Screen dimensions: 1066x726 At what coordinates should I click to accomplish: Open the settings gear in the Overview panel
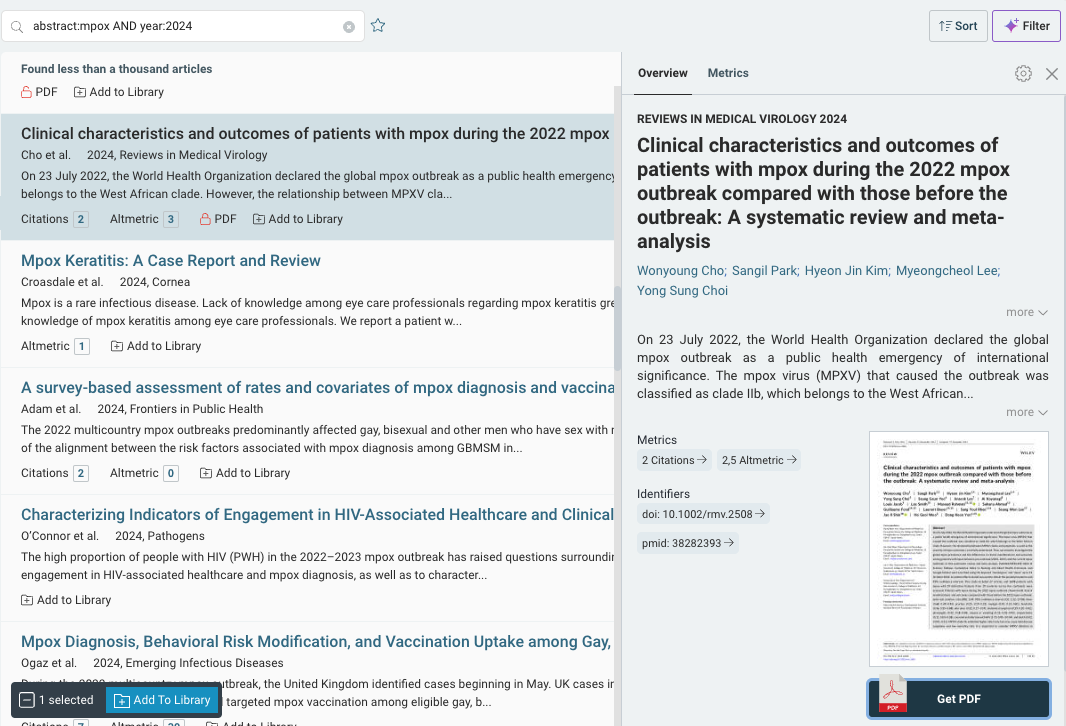[x=1023, y=73]
